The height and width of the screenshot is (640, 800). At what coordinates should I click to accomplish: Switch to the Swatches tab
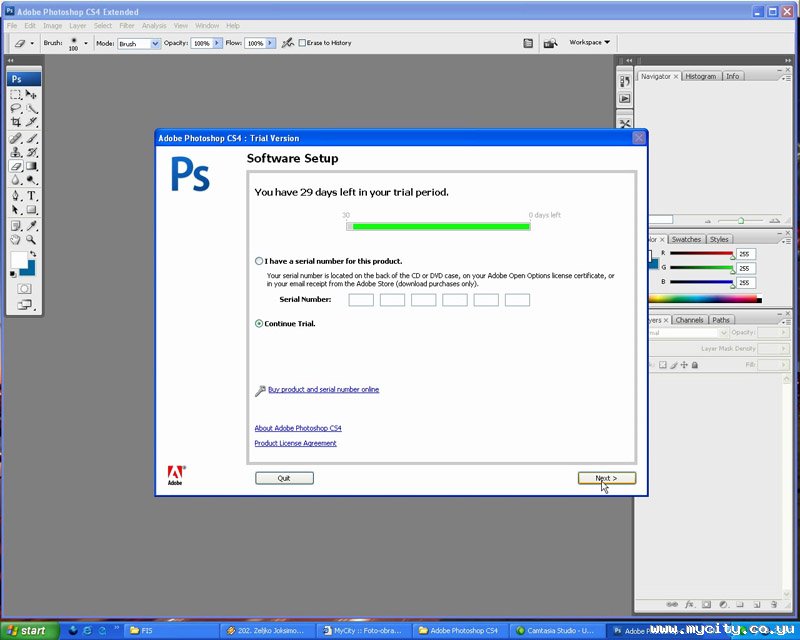[686, 239]
